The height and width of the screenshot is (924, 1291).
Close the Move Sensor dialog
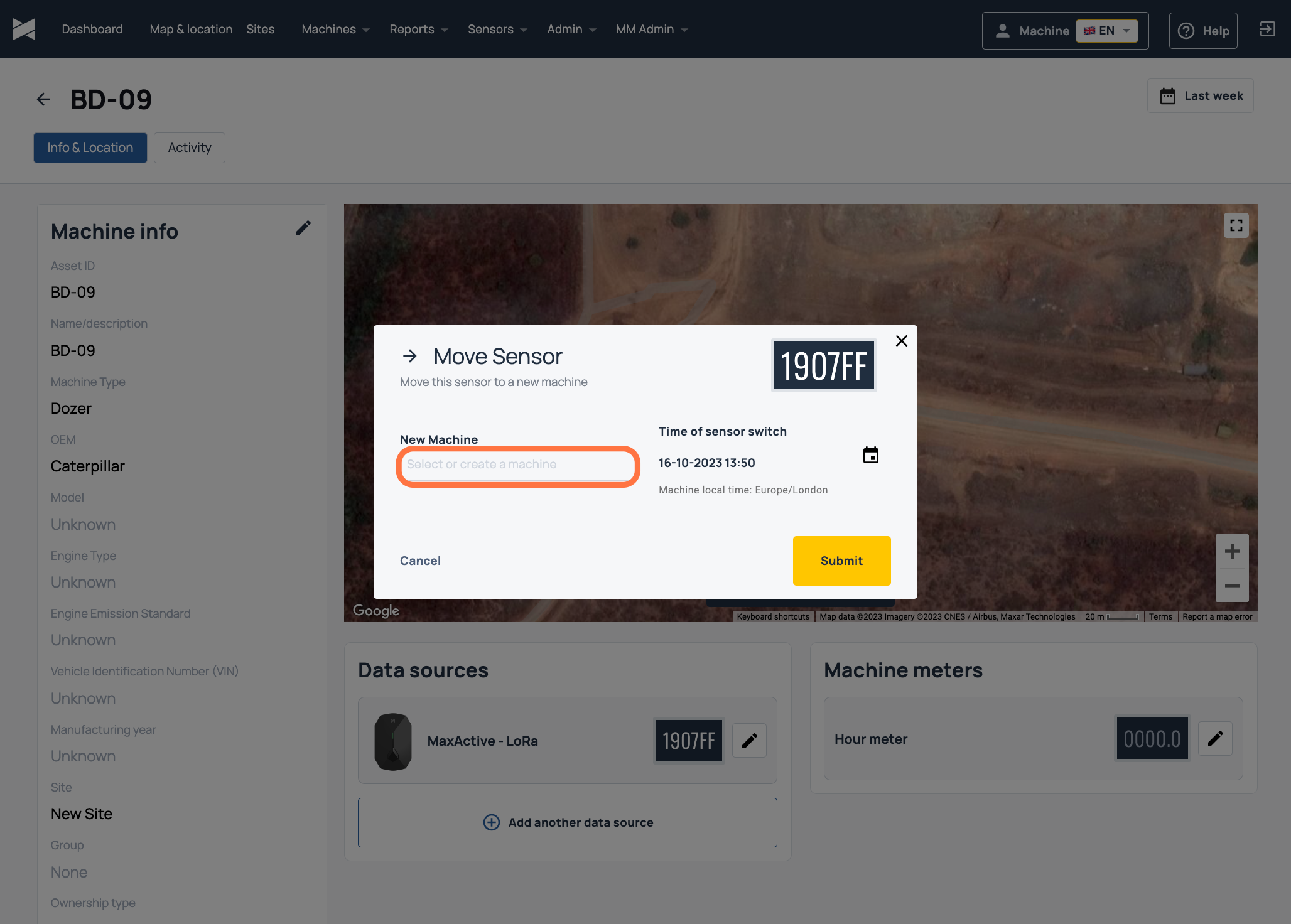click(x=902, y=341)
